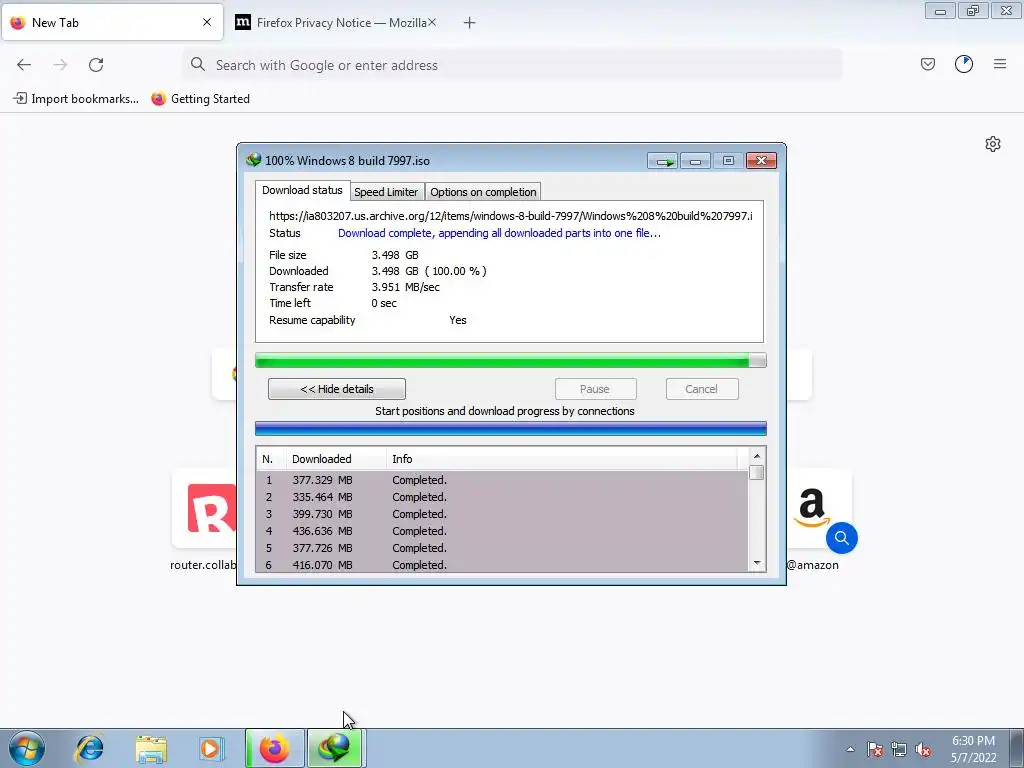The width and height of the screenshot is (1024, 768).
Task: Click the connections list scrollbar thumb
Action: point(756,472)
